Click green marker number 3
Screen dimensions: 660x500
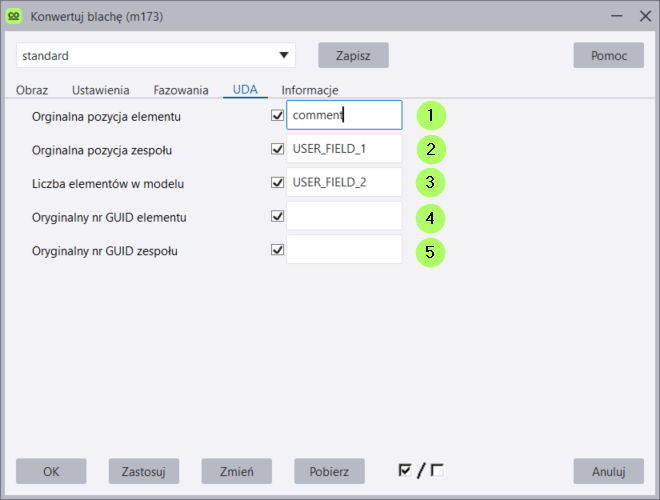[x=430, y=183]
